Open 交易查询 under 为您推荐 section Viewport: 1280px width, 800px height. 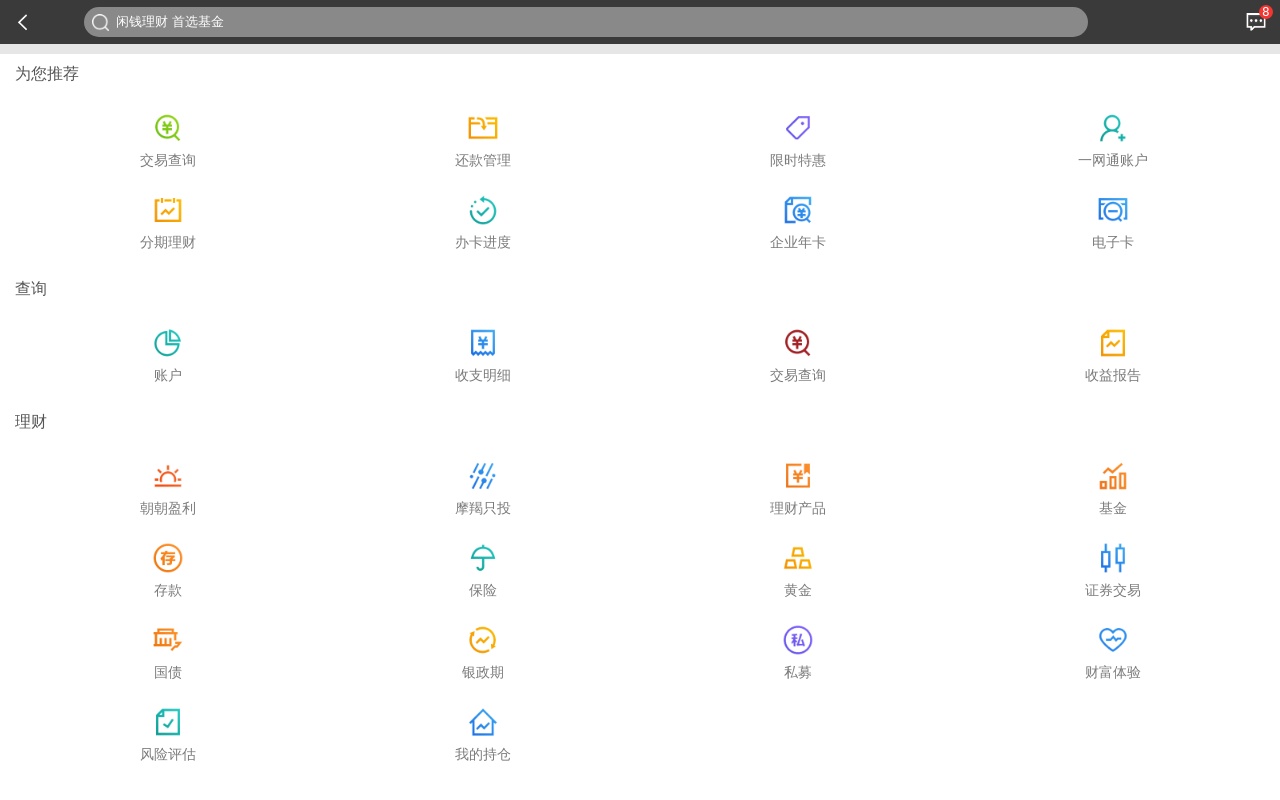point(168,128)
